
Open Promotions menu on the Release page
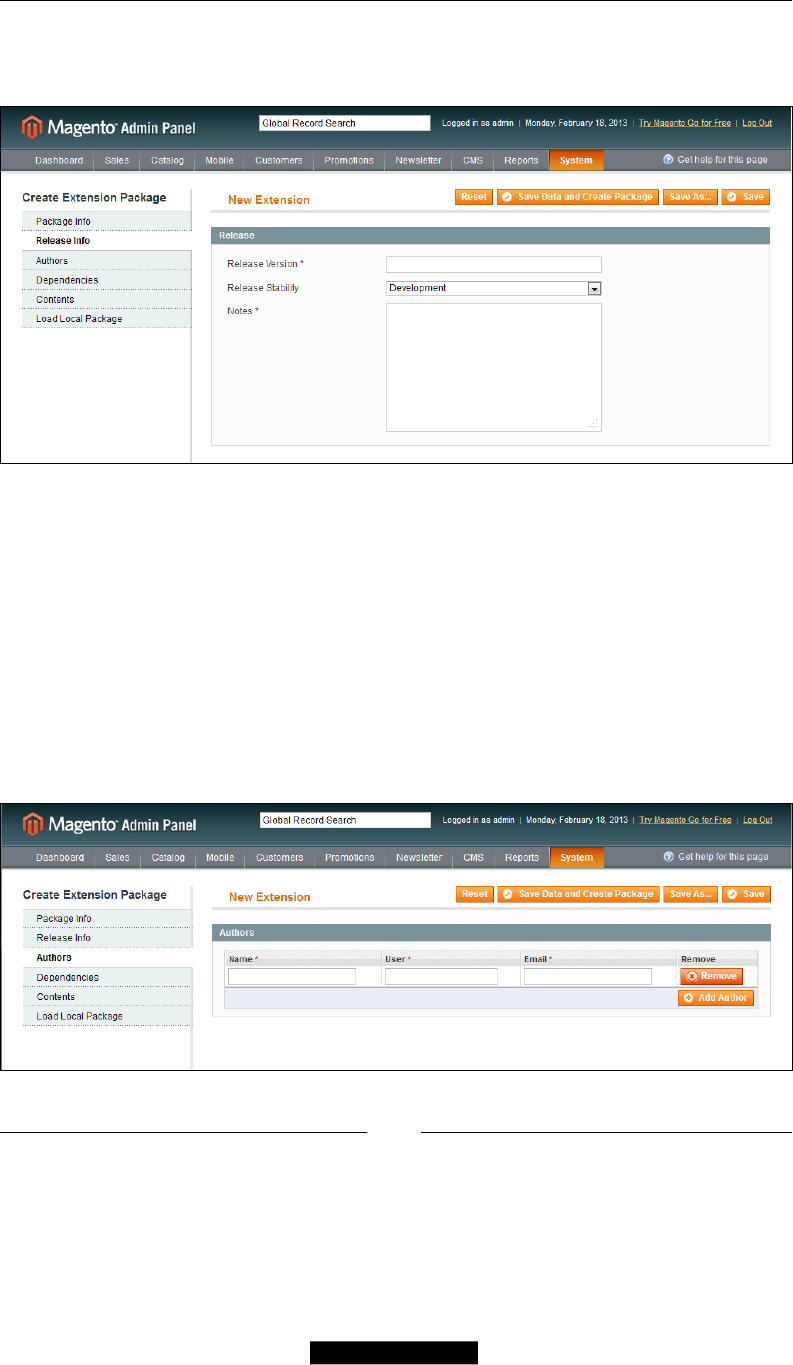tap(349, 160)
